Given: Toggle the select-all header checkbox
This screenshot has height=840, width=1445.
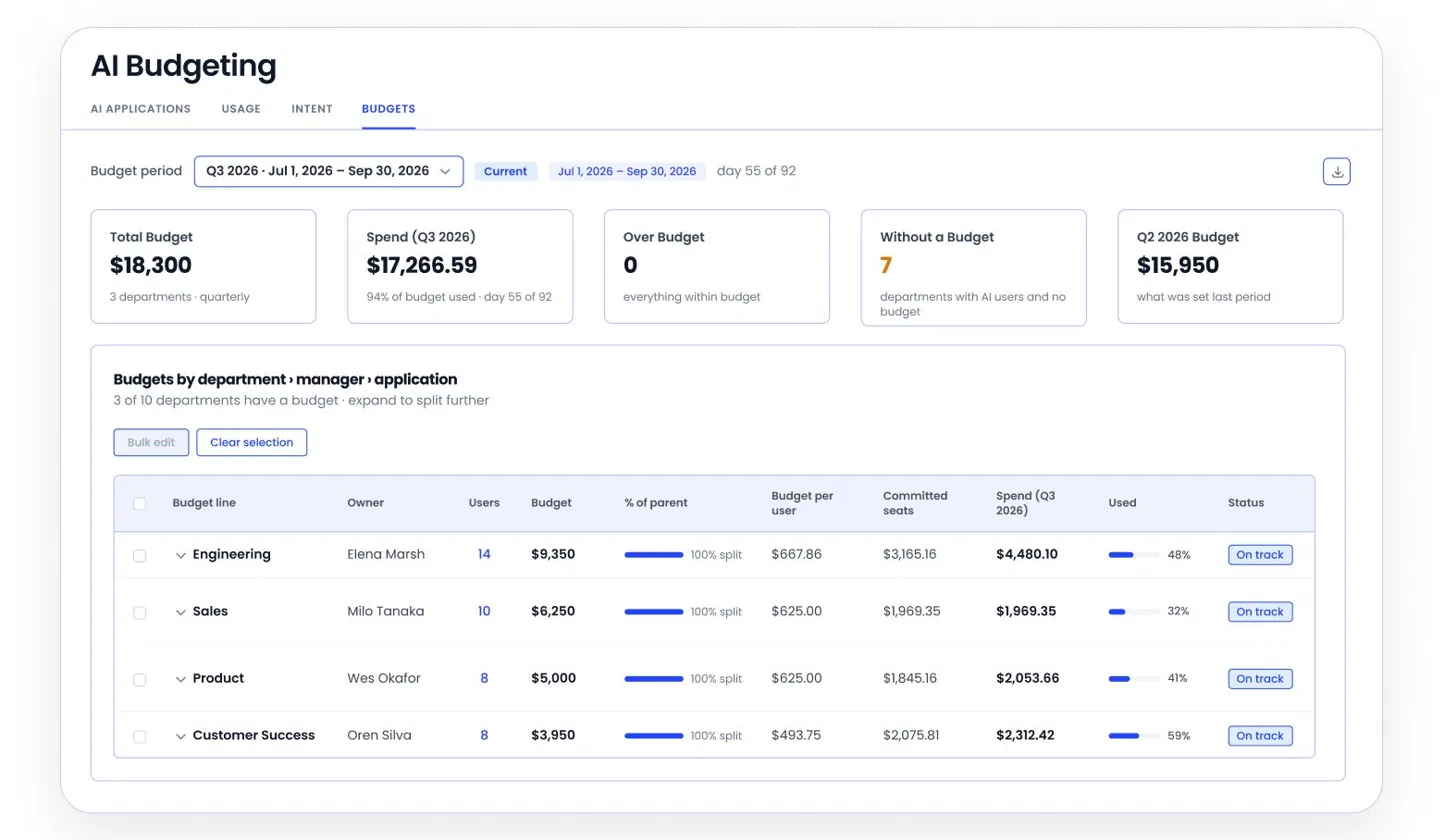Looking at the screenshot, I should [140, 503].
